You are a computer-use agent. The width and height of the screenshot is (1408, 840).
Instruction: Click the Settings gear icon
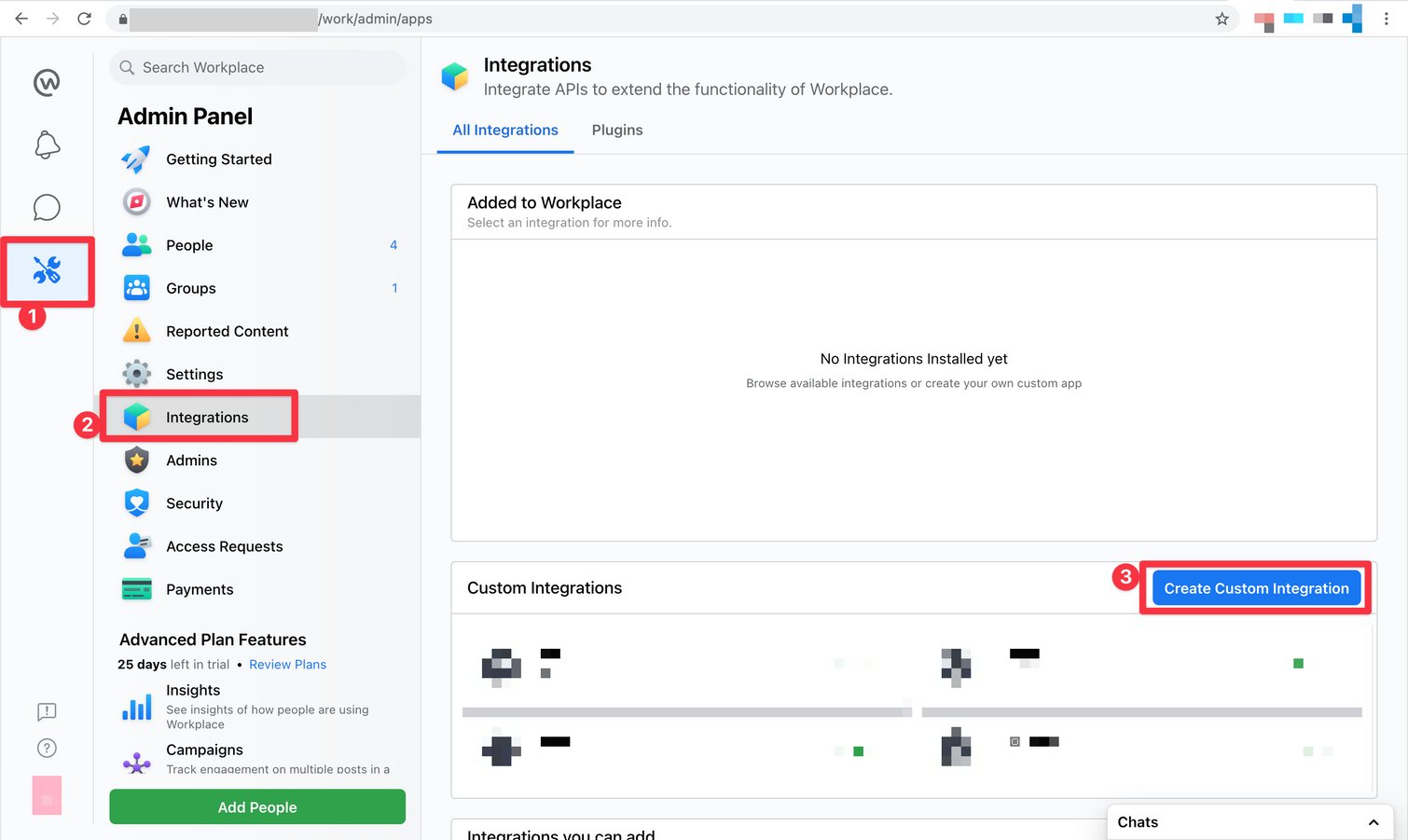pyautogui.click(x=136, y=374)
